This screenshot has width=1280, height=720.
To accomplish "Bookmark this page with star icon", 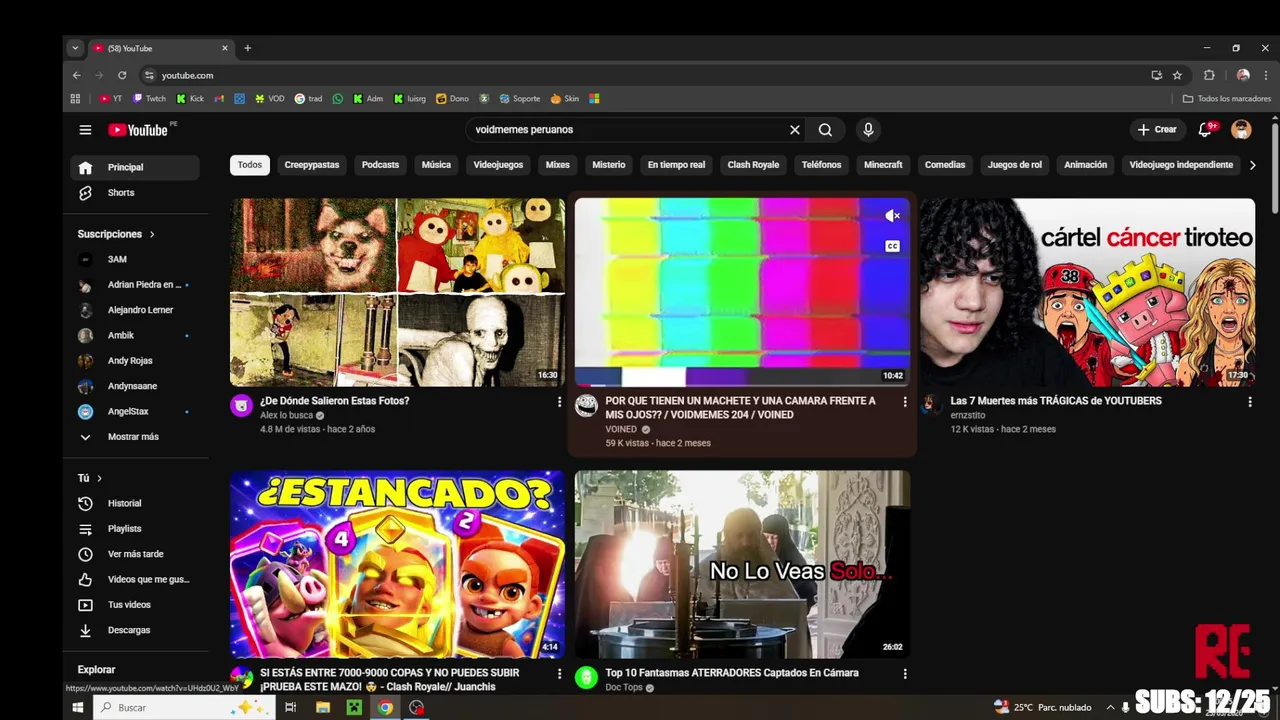I will (x=1177, y=75).
